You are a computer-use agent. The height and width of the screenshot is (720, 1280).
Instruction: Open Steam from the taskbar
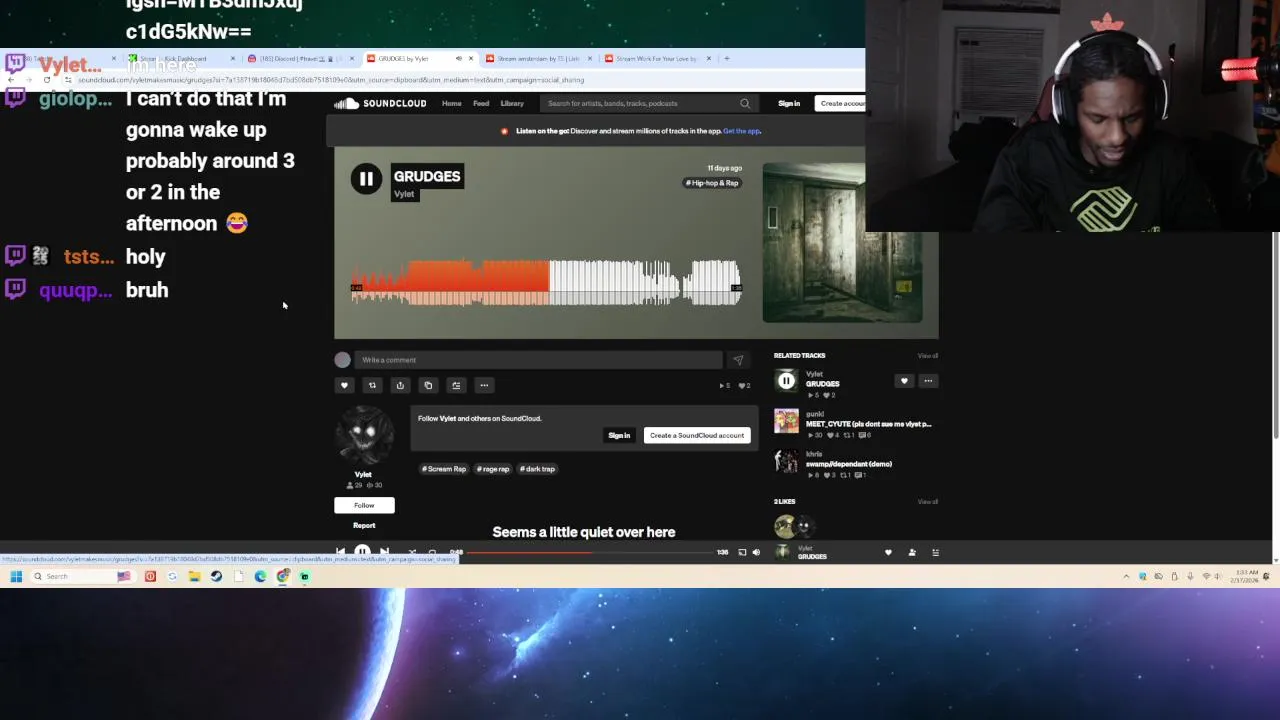coord(216,576)
